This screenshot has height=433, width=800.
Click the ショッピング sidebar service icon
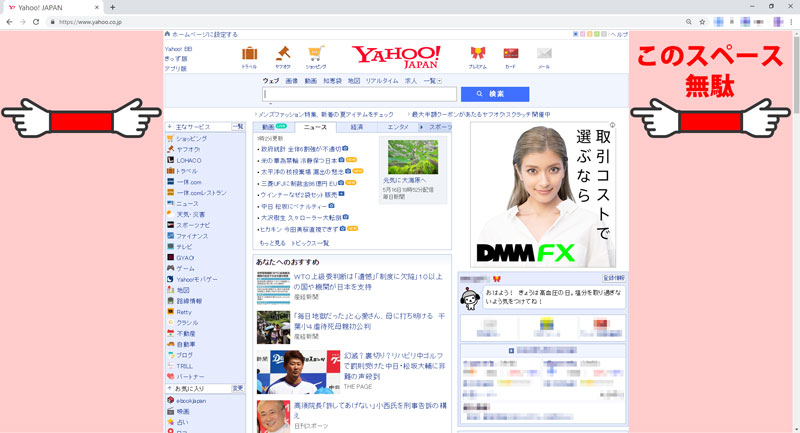point(170,139)
